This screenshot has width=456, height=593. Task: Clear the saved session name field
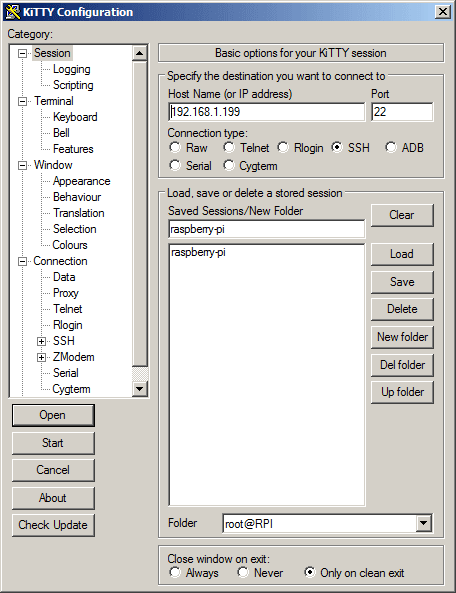pyautogui.click(x=402, y=215)
